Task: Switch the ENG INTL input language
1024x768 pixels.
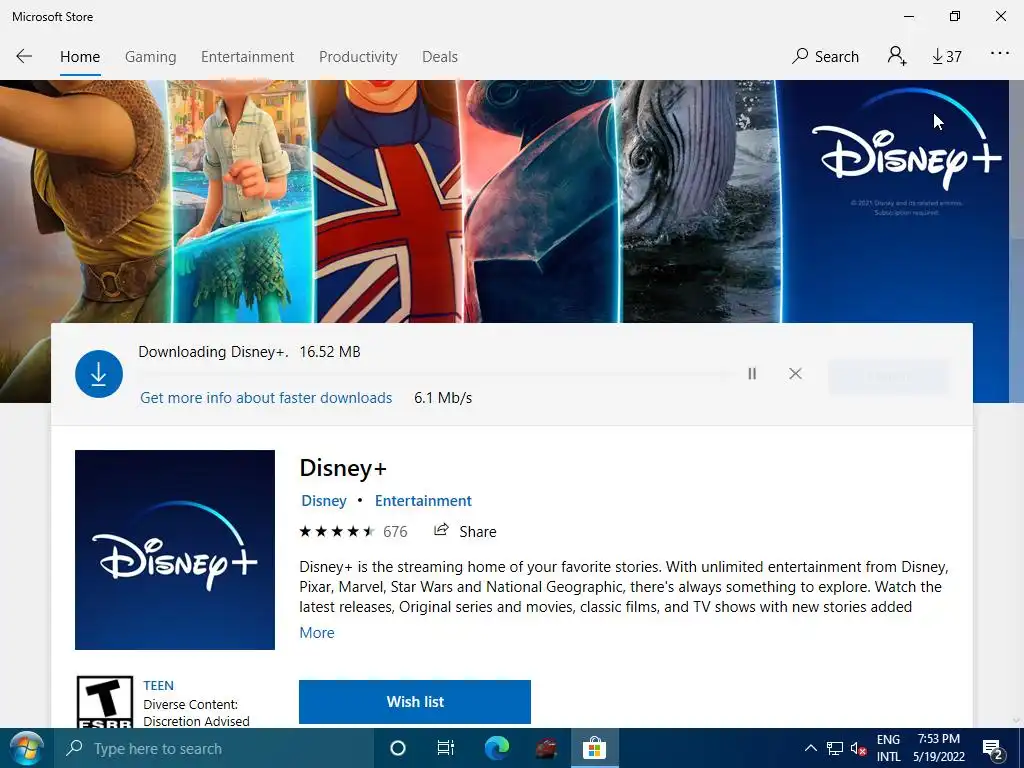Action: [888, 748]
